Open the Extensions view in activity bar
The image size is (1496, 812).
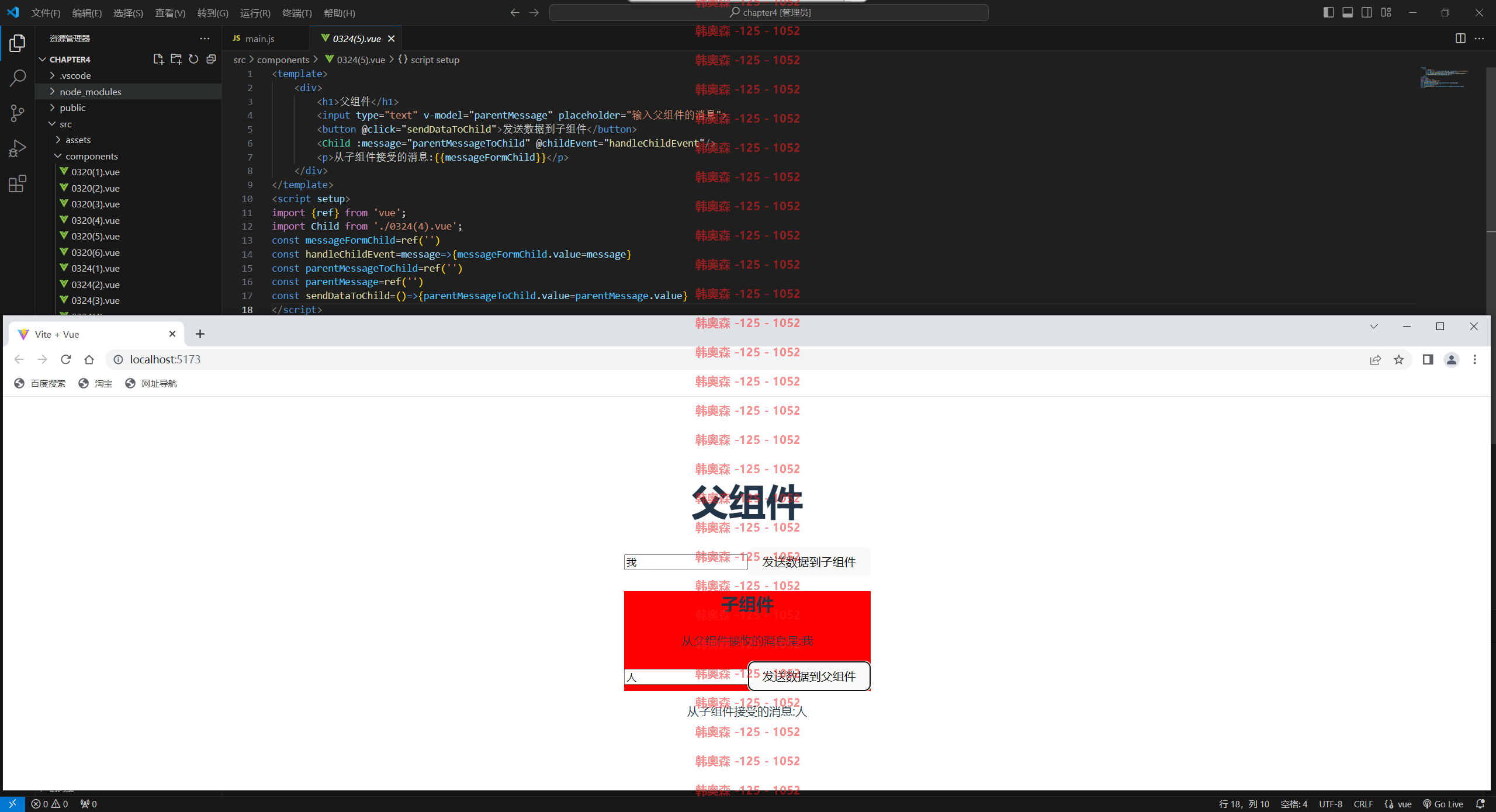click(18, 184)
